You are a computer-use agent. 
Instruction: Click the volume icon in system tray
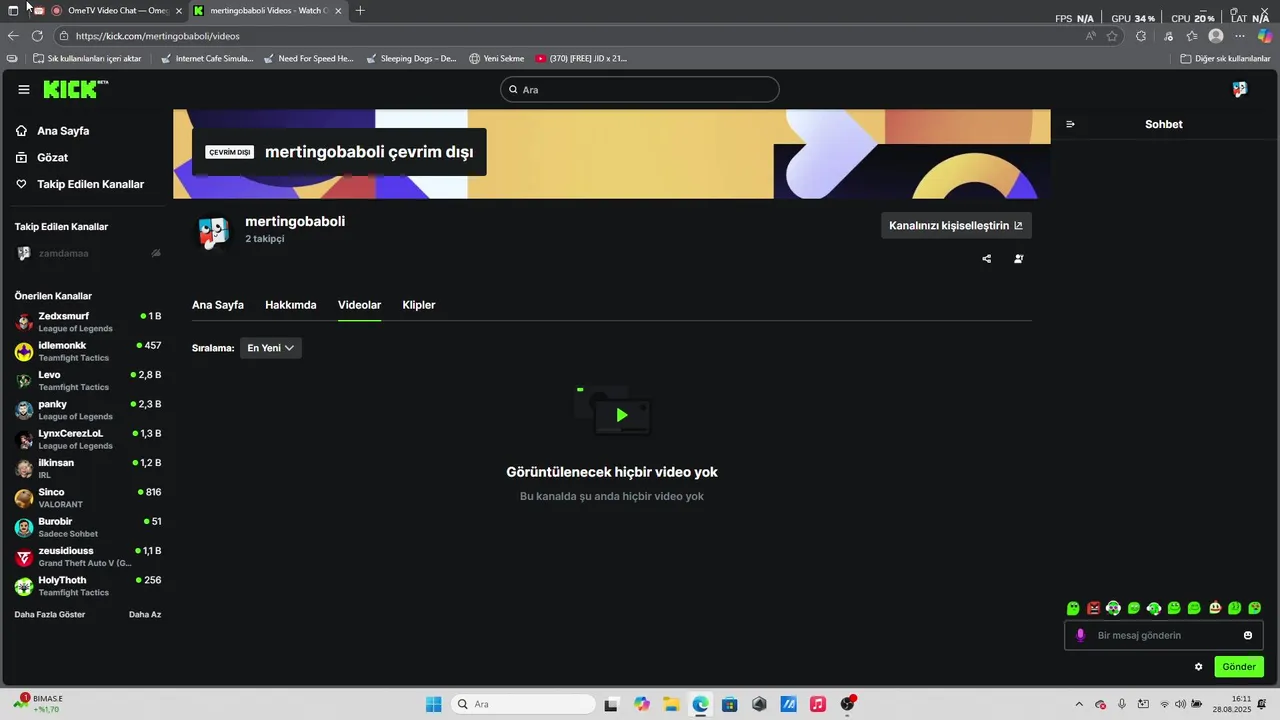(x=1180, y=704)
